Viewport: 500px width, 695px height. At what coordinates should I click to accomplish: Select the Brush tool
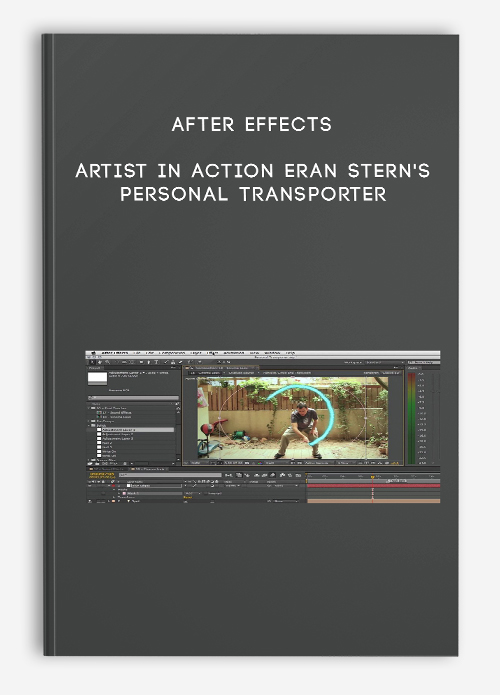[x=166, y=362]
